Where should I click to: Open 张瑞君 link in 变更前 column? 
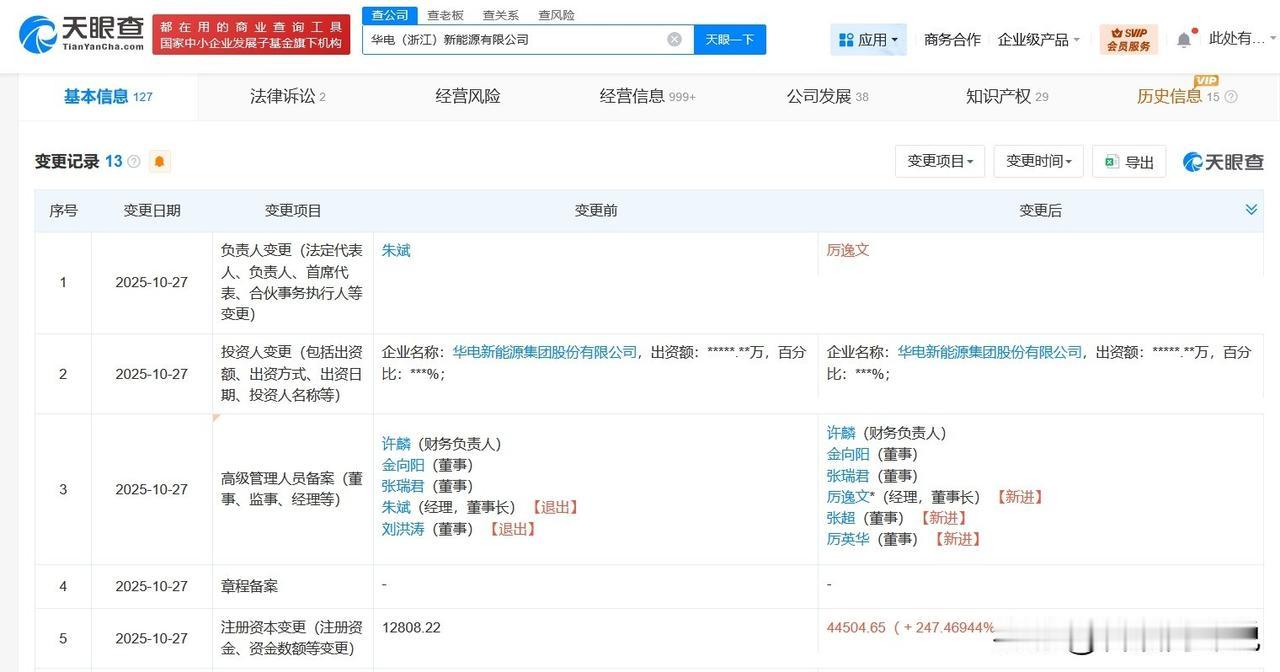pyautogui.click(x=403, y=486)
